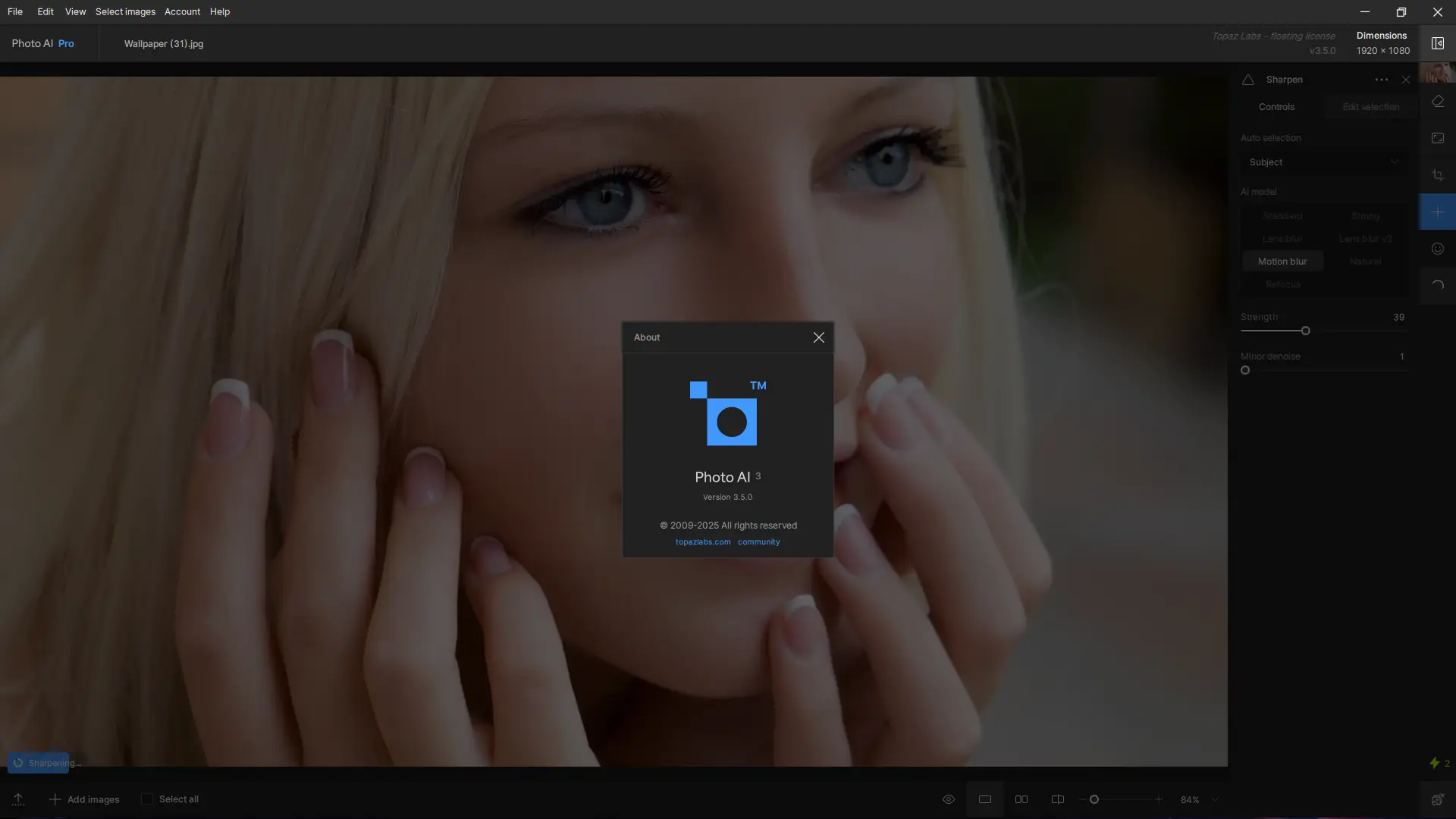
Task: Open the community link
Action: 758,542
